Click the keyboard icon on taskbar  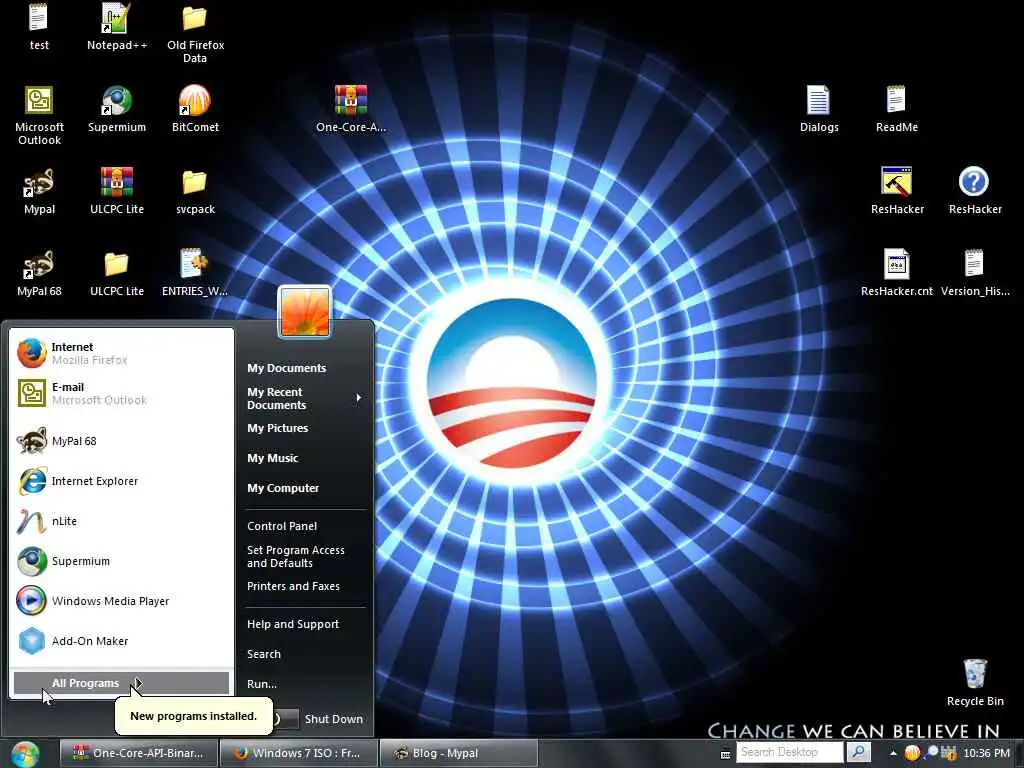[725, 755]
